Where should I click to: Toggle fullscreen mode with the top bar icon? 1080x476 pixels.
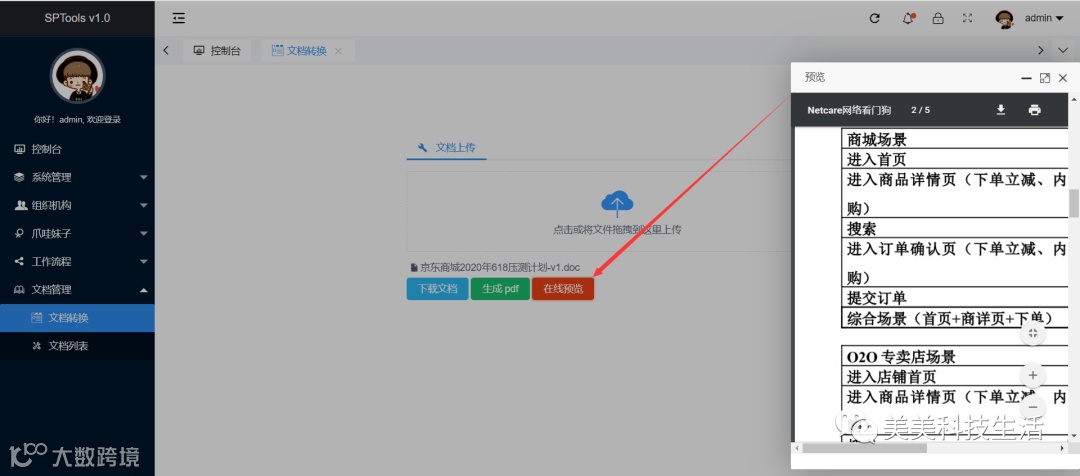tap(968, 19)
